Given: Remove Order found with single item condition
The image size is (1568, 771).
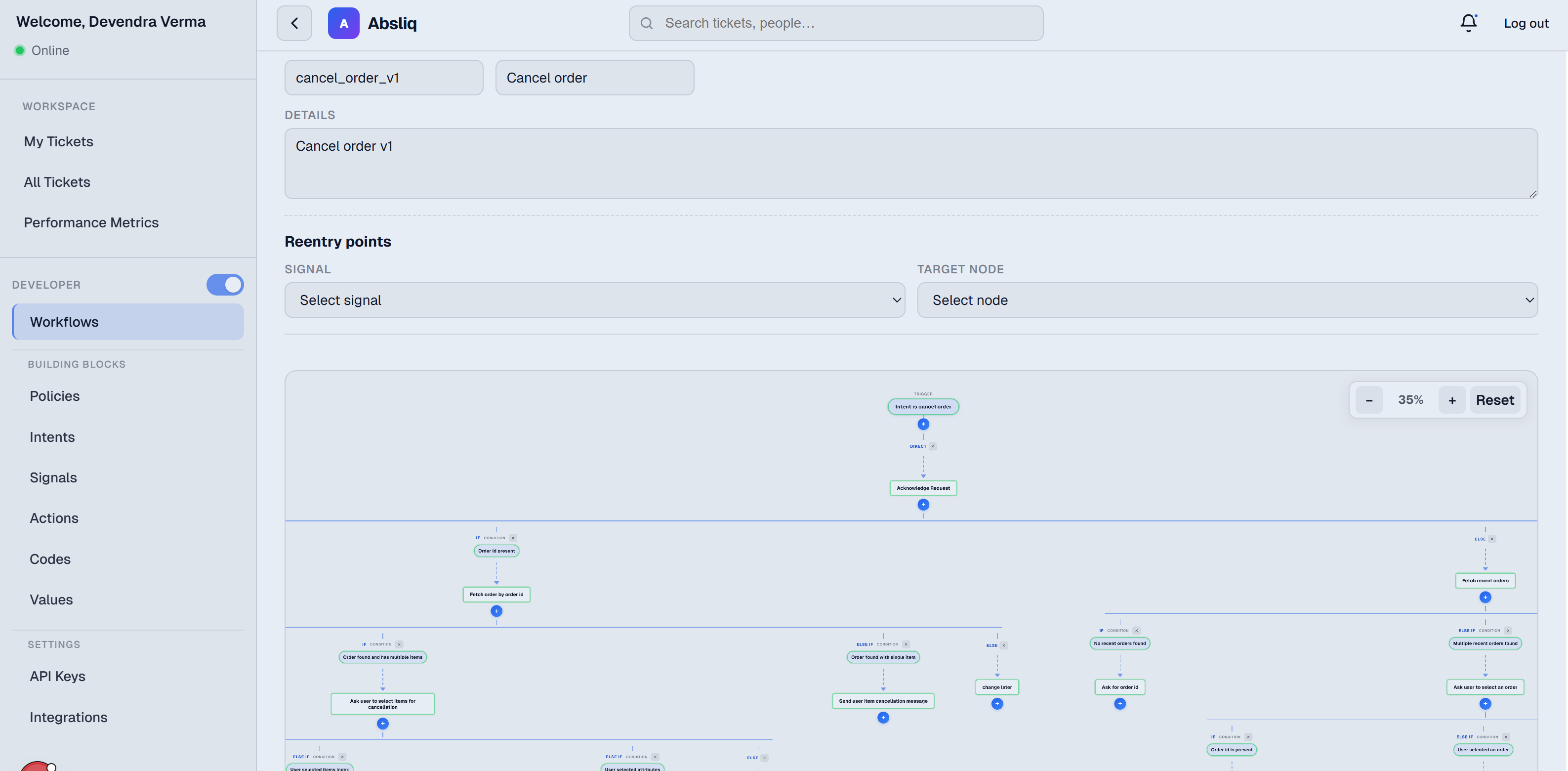Looking at the screenshot, I should (x=906, y=644).
